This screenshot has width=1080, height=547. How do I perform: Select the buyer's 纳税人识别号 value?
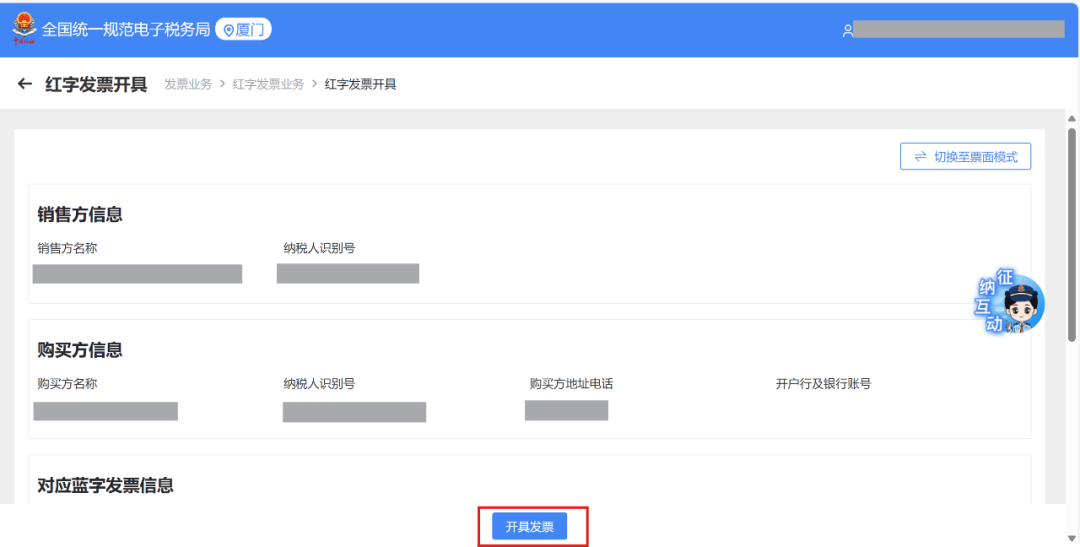[x=354, y=412]
